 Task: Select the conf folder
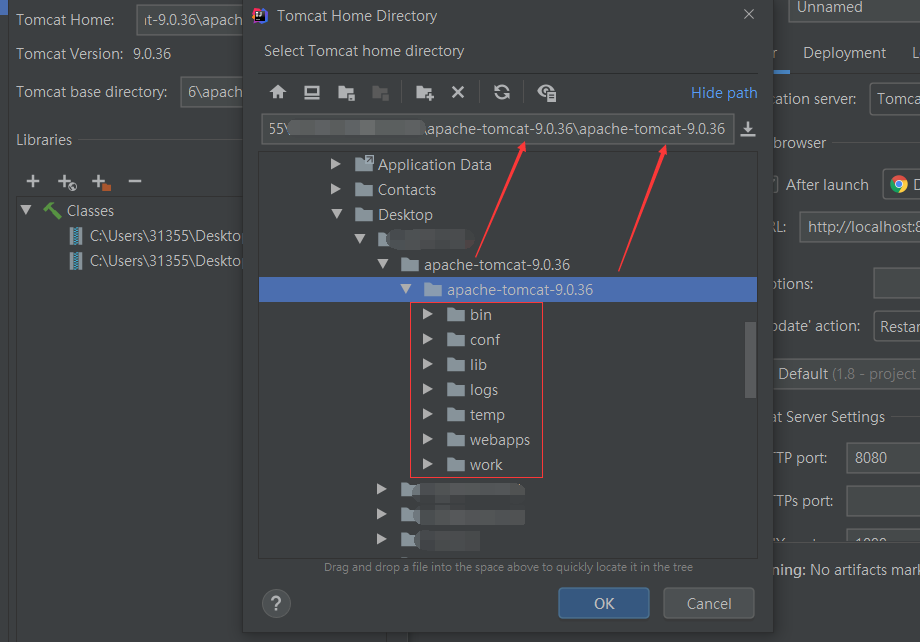click(x=485, y=340)
